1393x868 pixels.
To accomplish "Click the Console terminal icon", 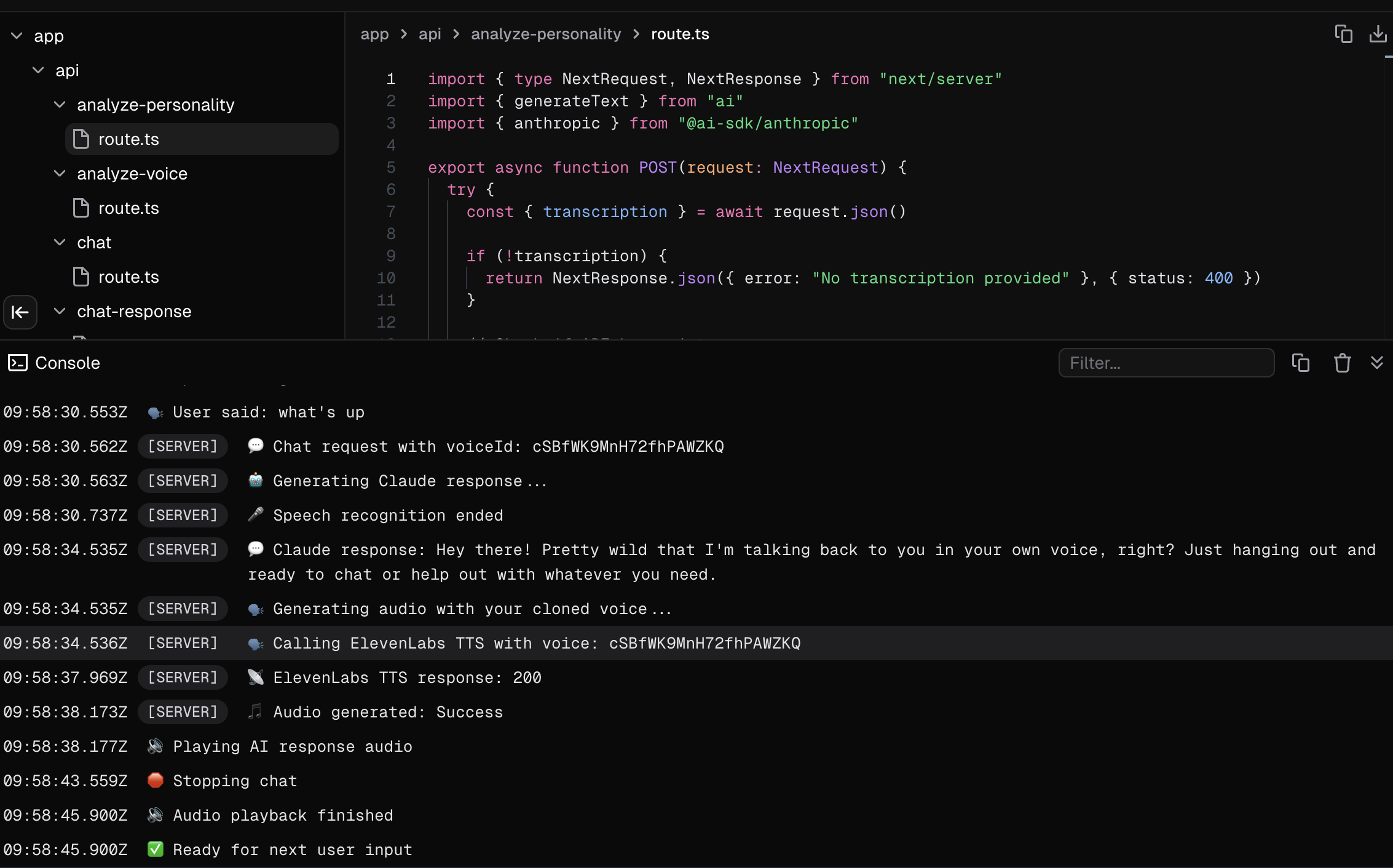I will pyautogui.click(x=17, y=363).
